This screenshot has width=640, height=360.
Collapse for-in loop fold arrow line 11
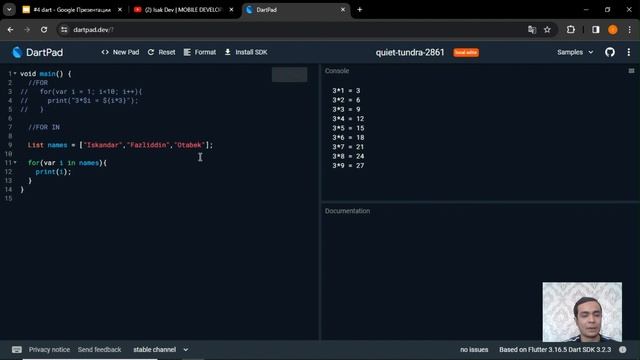[x=15, y=162]
